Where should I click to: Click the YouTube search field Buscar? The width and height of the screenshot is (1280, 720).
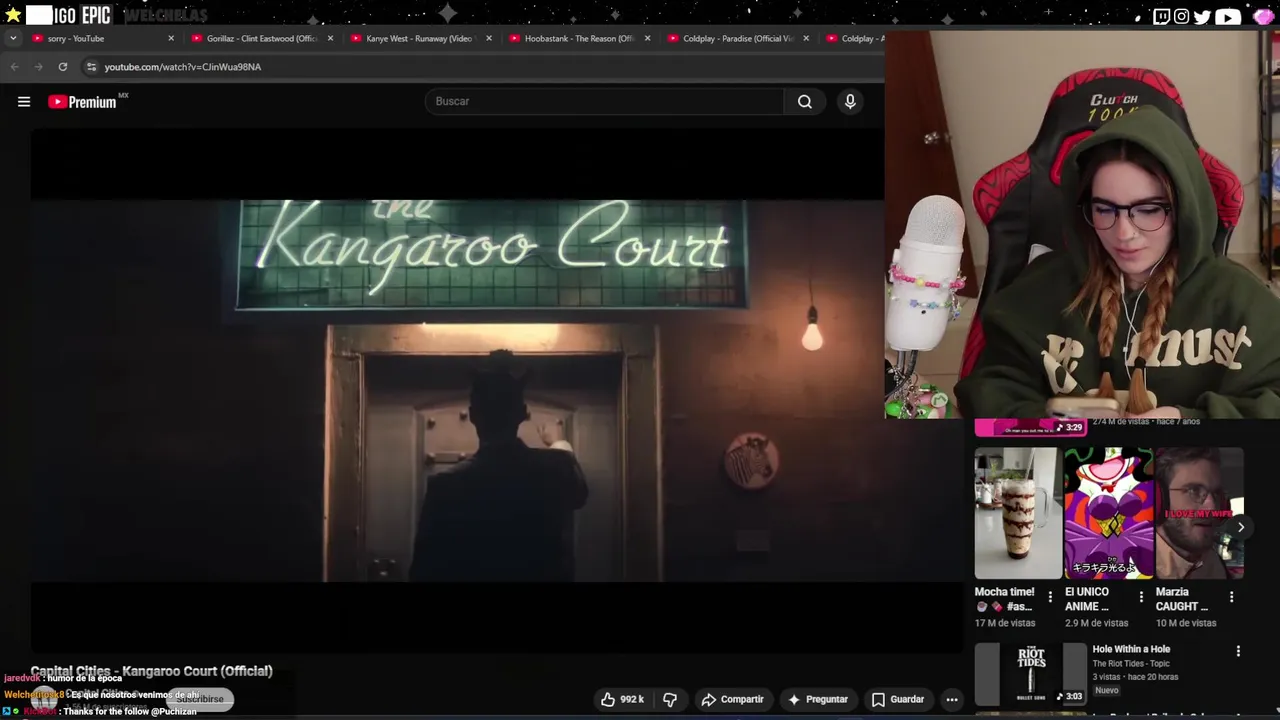click(x=605, y=101)
